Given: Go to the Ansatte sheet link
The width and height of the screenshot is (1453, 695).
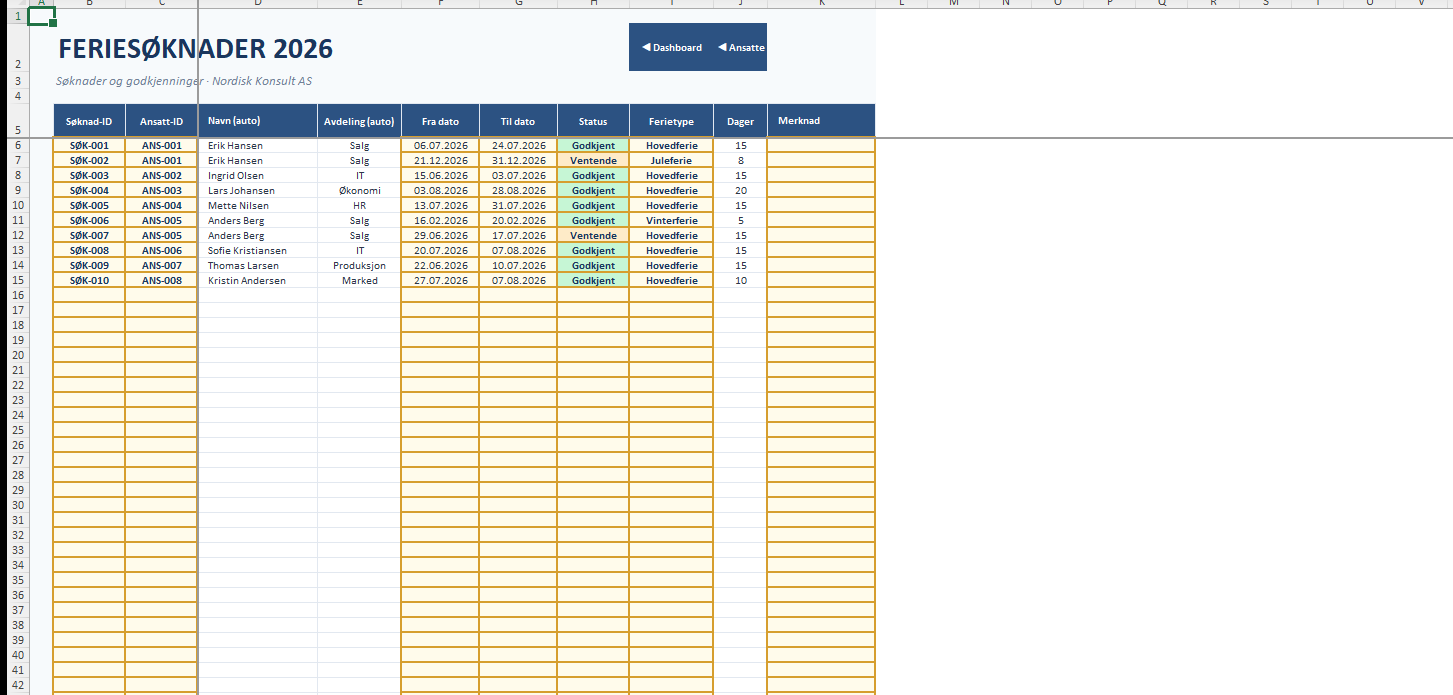Looking at the screenshot, I should (x=742, y=48).
